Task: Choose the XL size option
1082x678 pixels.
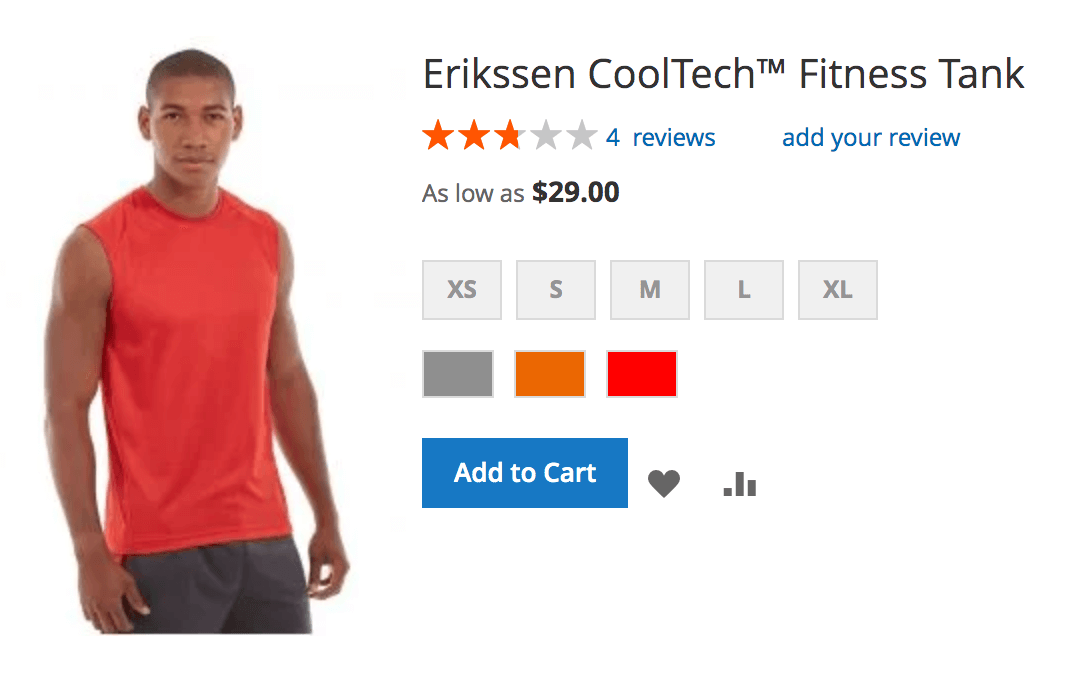Action: [x=837, y=289]
